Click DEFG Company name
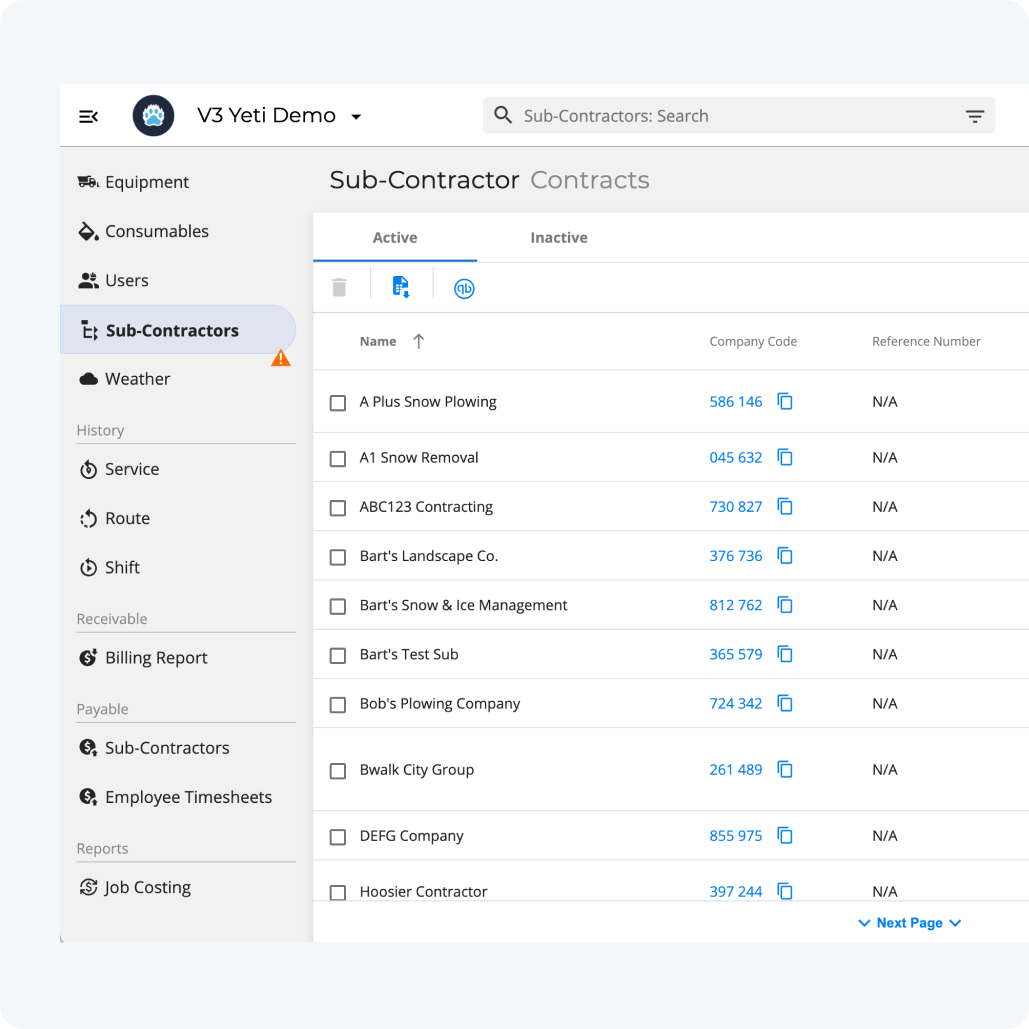Screen dimensions: 1029x1029 (411, 836)
